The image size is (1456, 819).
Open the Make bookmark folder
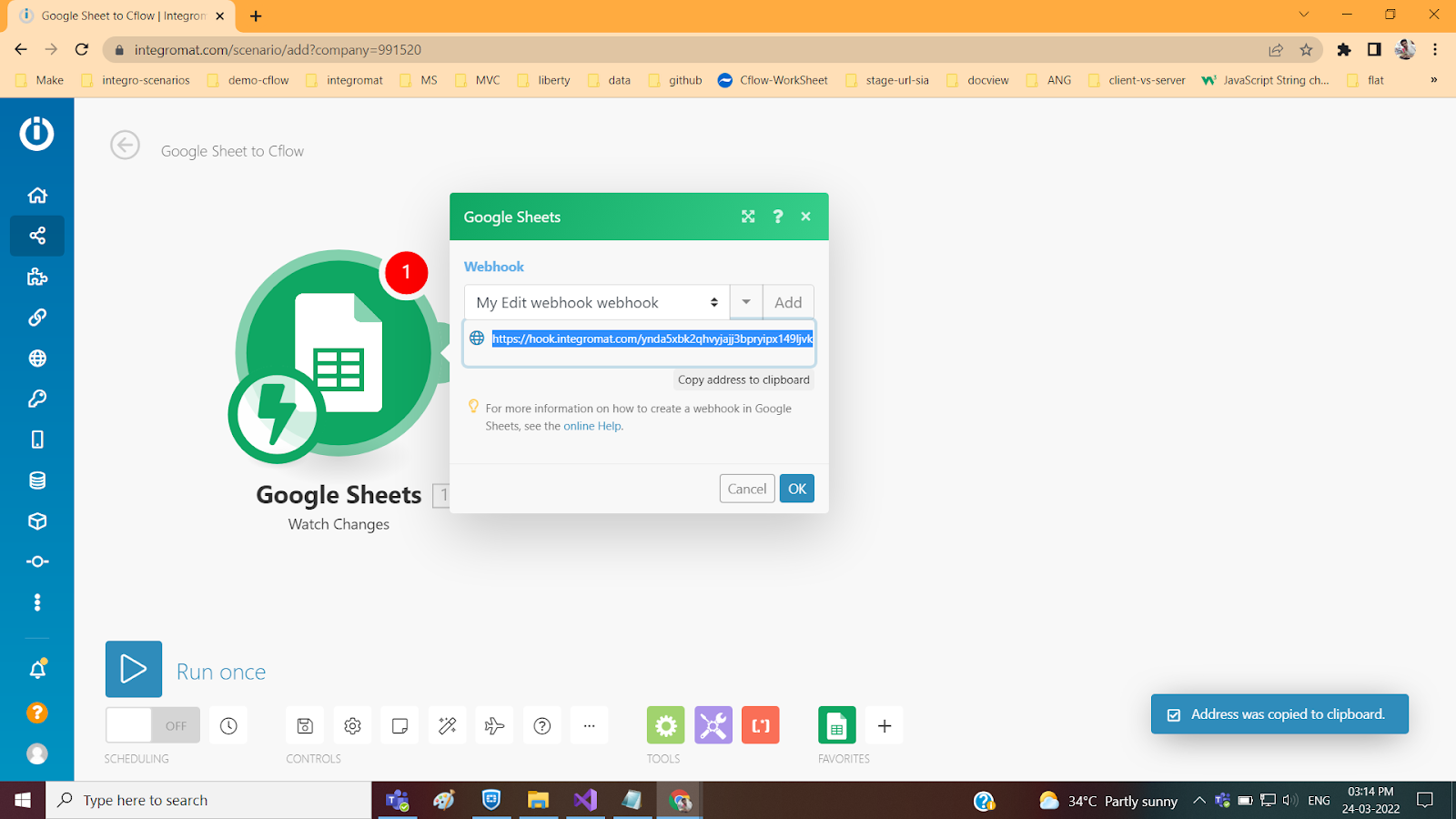pyautogui.click(x=40, y=80)
